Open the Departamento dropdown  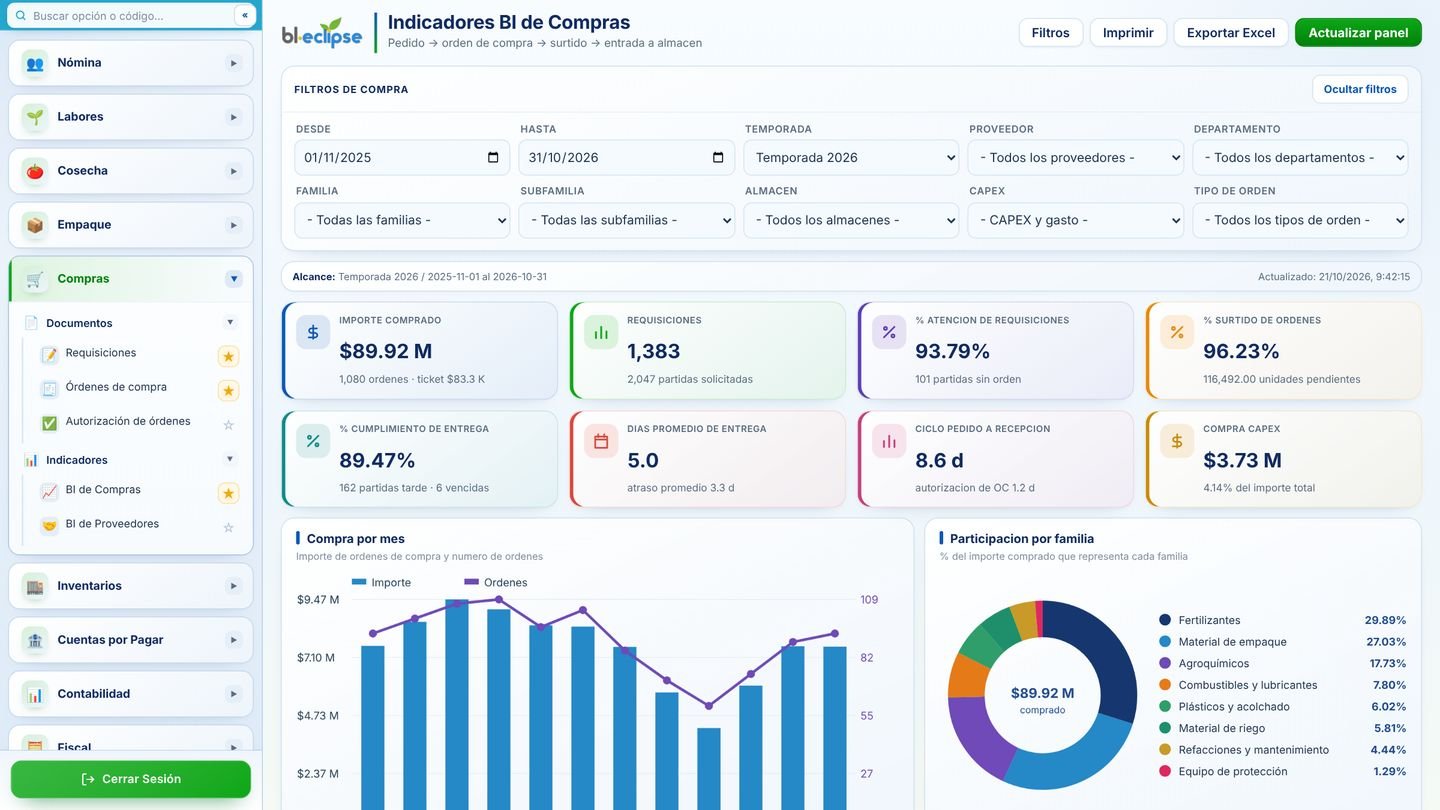1300,157
